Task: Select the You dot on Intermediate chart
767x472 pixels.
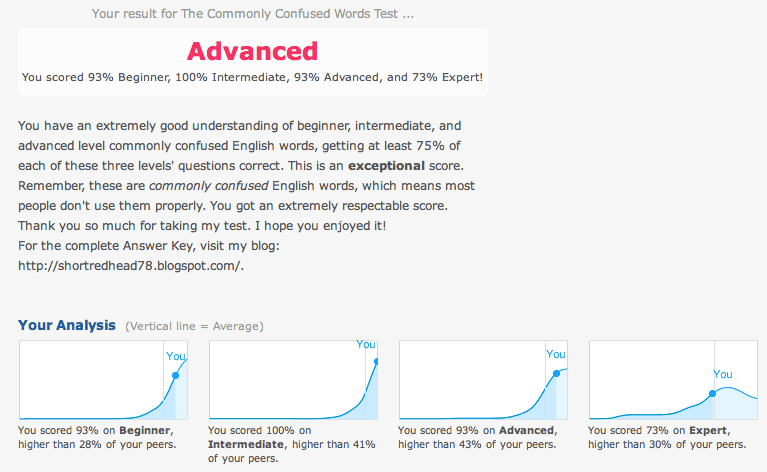Action: click(376, 362)
